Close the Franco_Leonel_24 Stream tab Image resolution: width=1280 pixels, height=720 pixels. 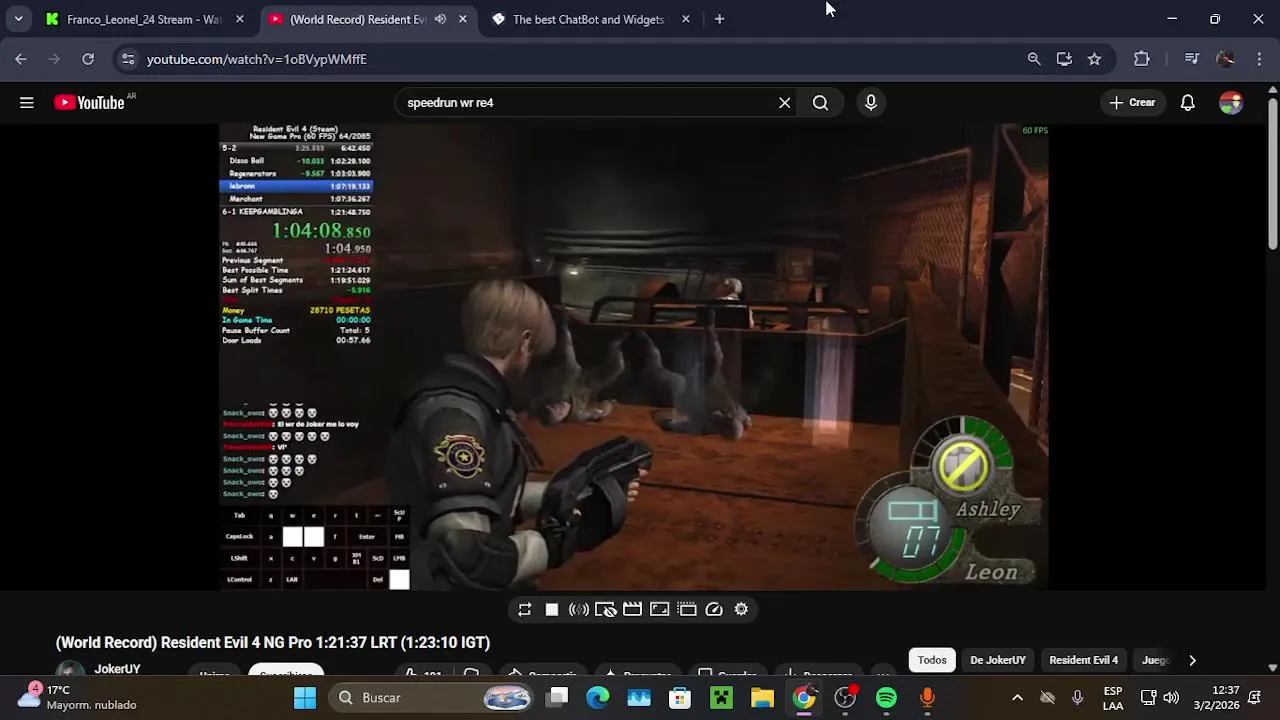tap(239, 19)
